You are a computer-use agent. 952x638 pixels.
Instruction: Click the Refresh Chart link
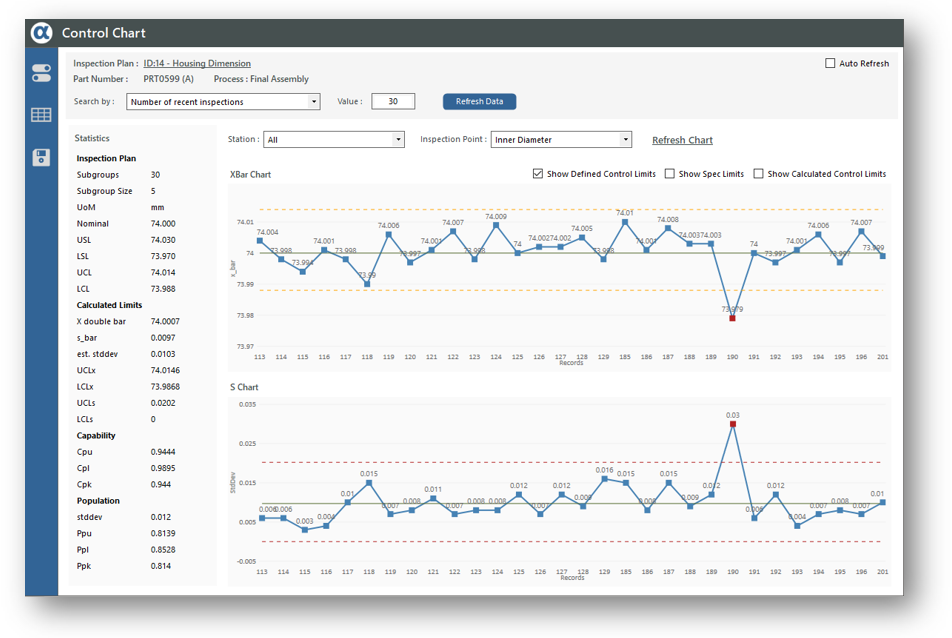click(682, 140)
